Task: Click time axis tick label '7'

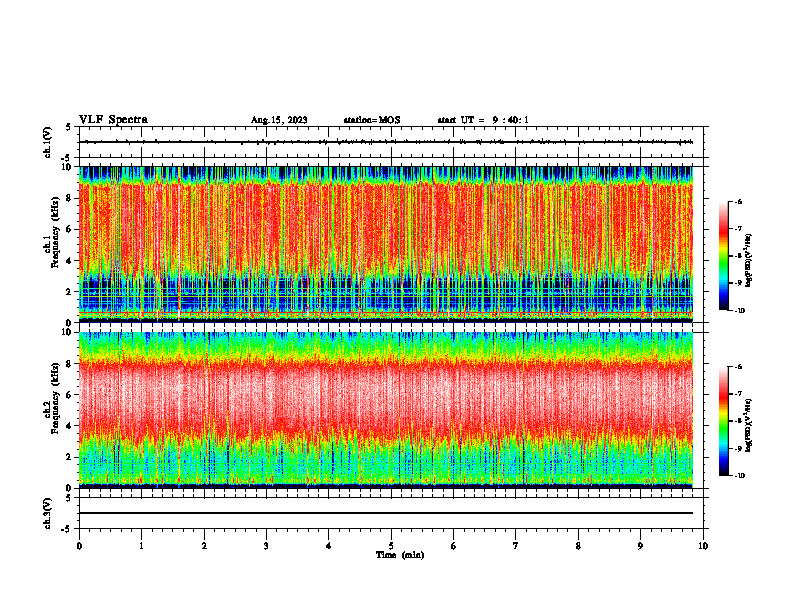Action: click(516, 546)
